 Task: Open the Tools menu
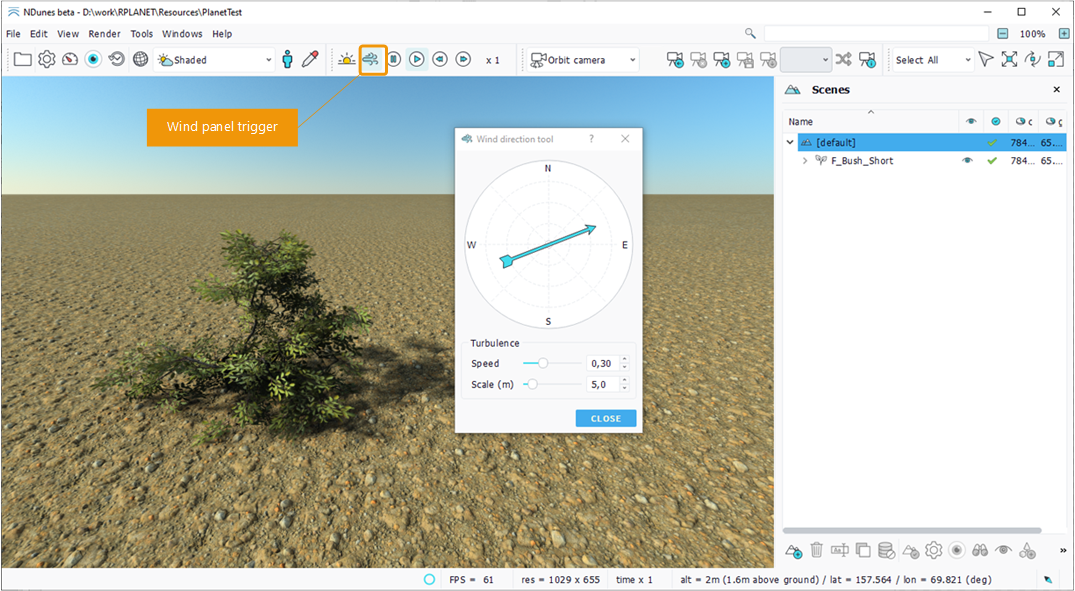(x=141, y=34)
